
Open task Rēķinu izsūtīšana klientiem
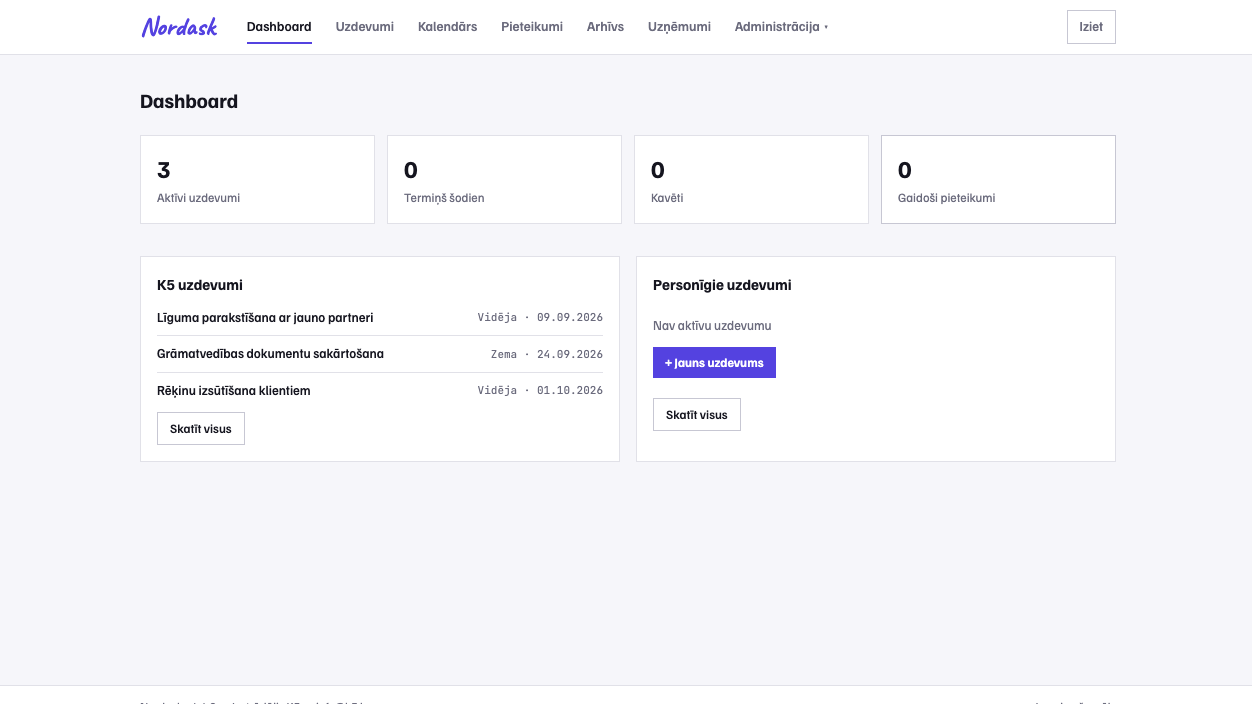click(x=380, y=391)
